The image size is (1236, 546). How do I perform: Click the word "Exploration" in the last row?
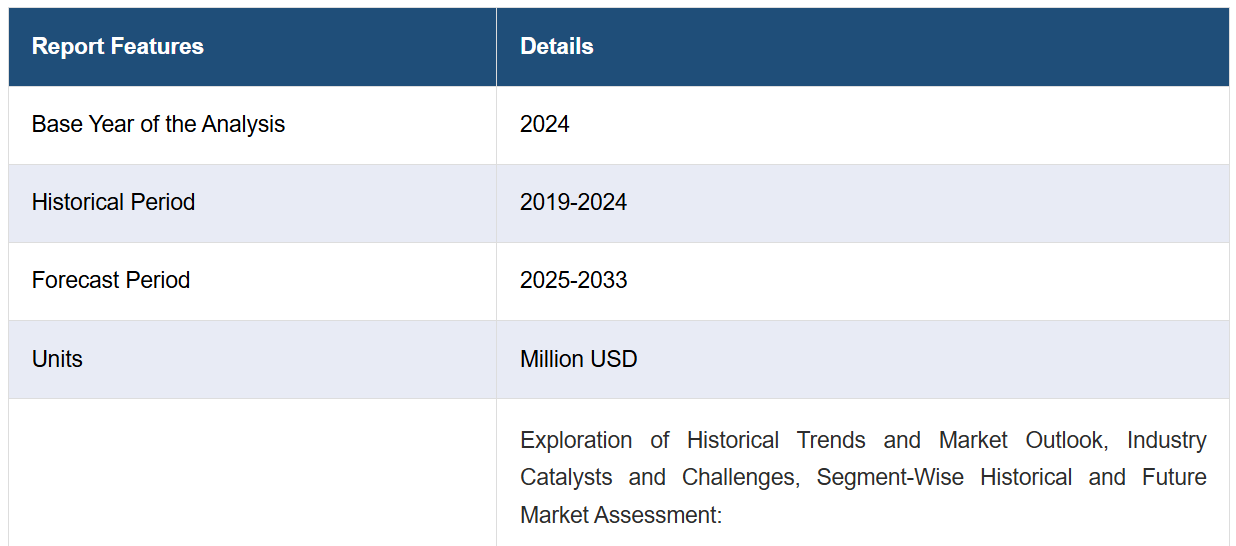pos(576,440)
